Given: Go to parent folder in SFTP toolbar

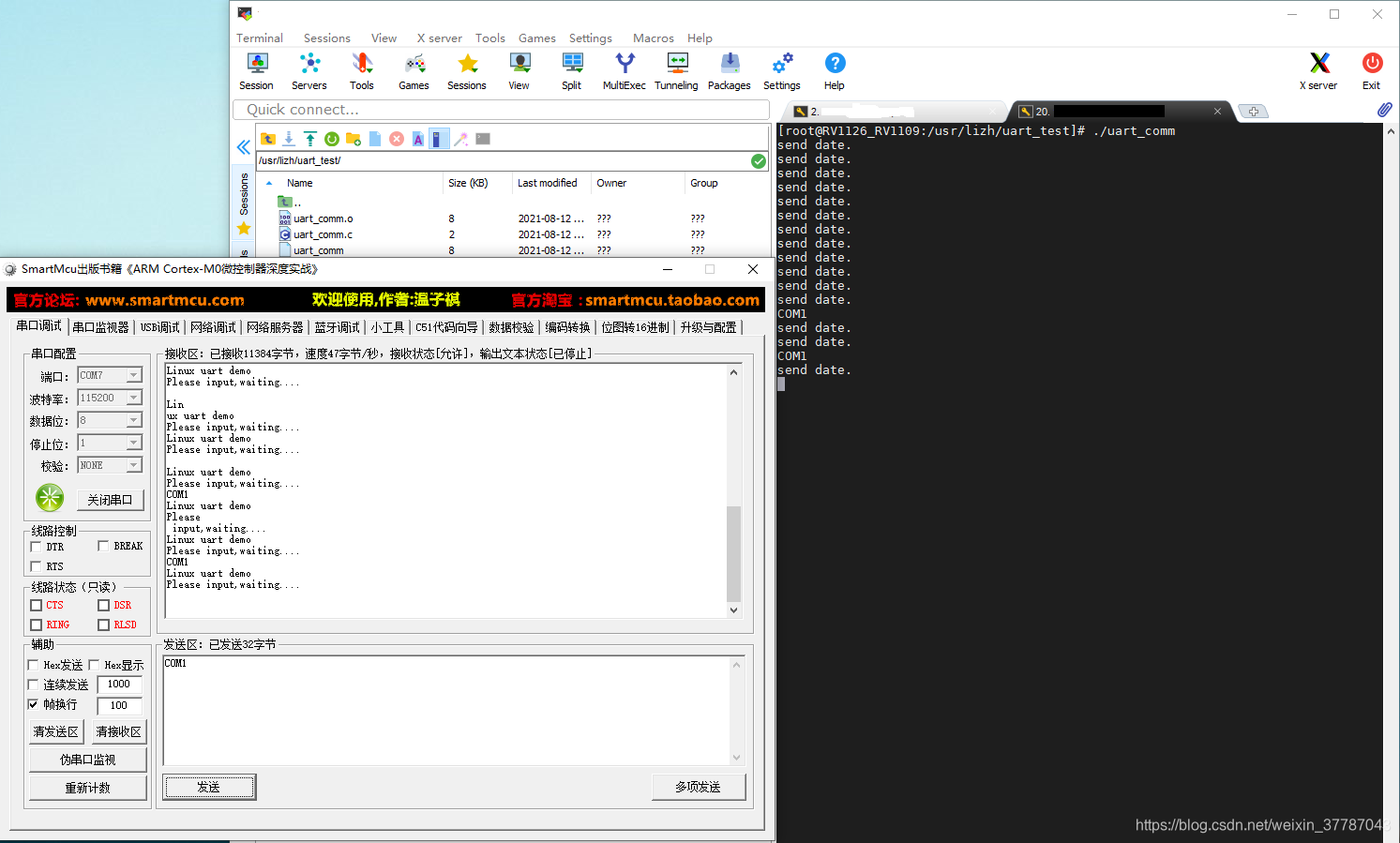Looking at the screenshot, I should point(268,139).
